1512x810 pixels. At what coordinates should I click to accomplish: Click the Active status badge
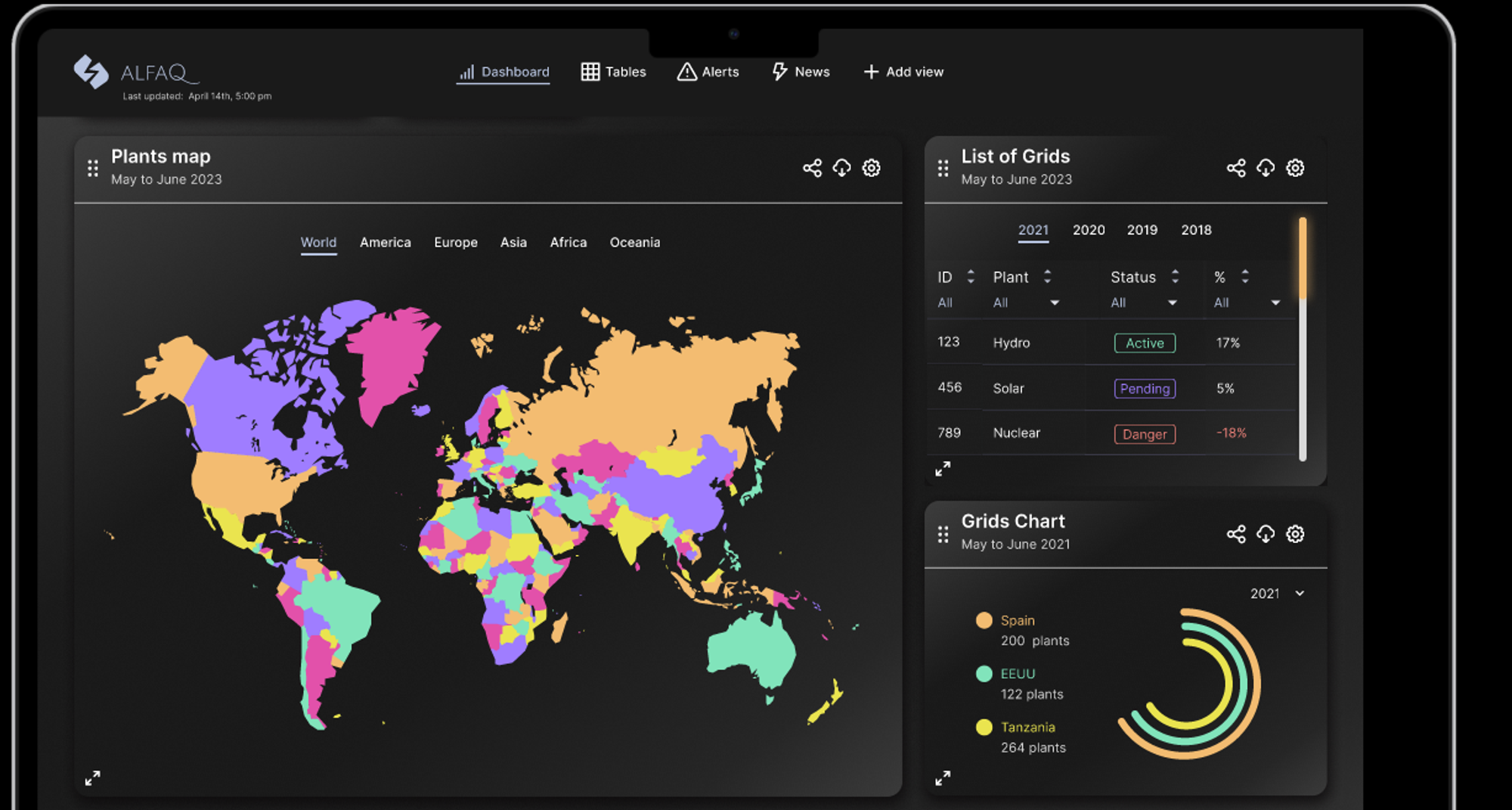pos(1145,343)
